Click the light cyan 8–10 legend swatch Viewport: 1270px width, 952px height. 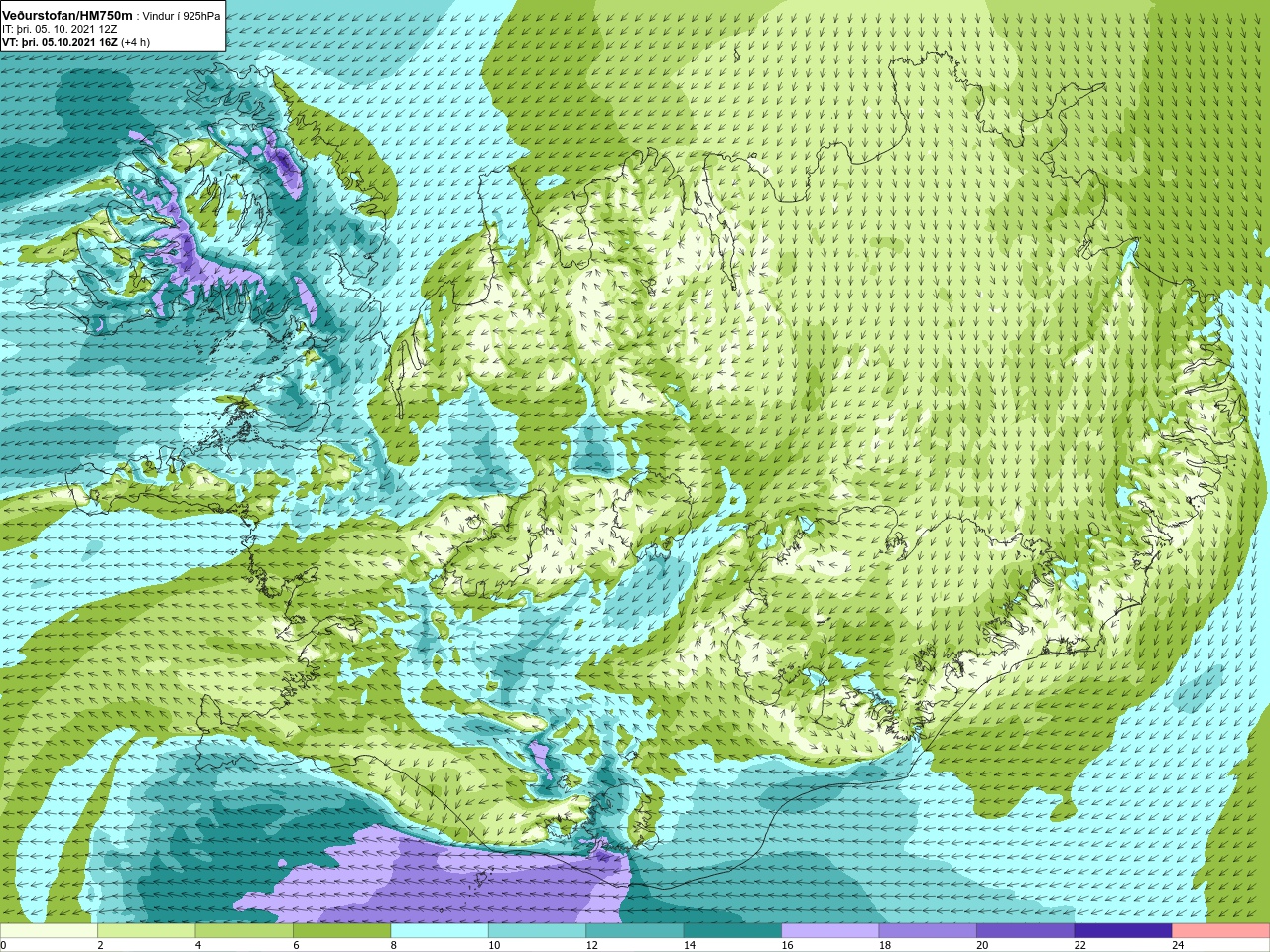[x=440, y=931]
